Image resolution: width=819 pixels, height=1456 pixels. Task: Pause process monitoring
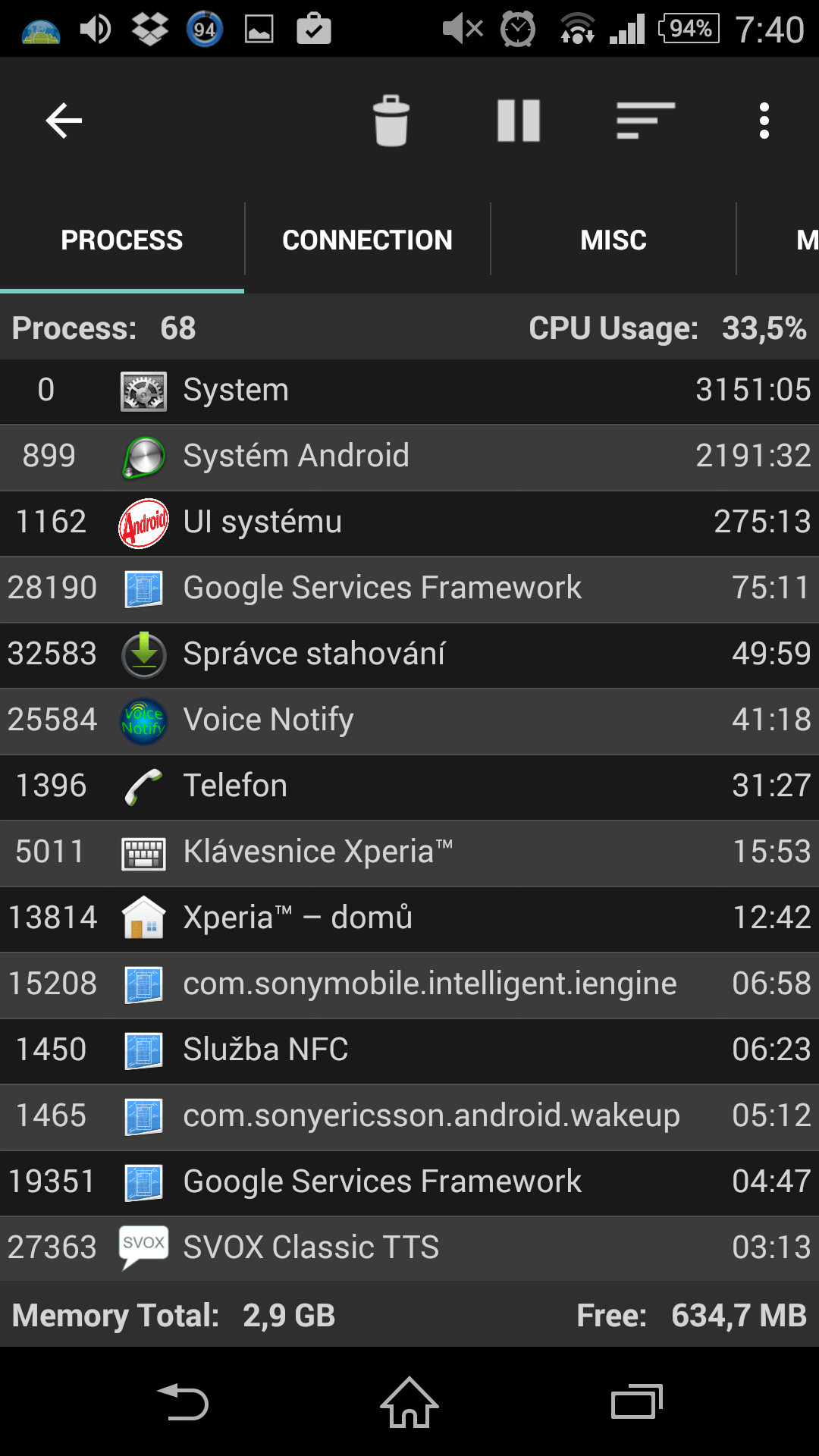click(x=519, y=121)
